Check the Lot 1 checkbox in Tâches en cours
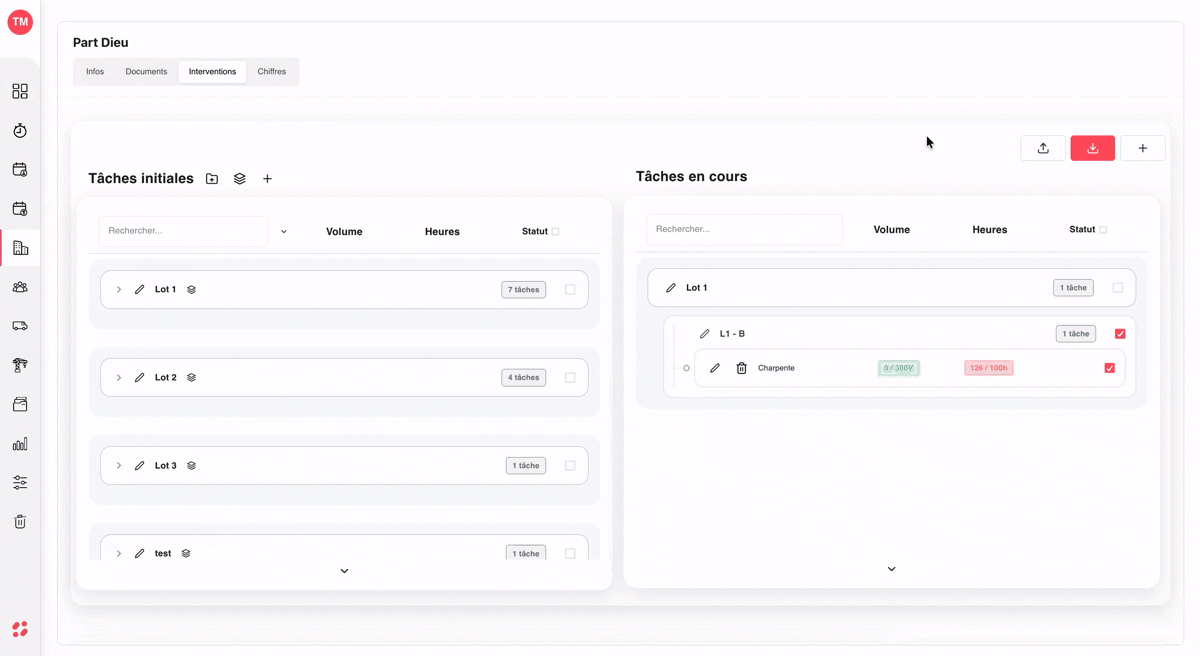This screenshot has width=1200, height=656. tap(1118, 288)
